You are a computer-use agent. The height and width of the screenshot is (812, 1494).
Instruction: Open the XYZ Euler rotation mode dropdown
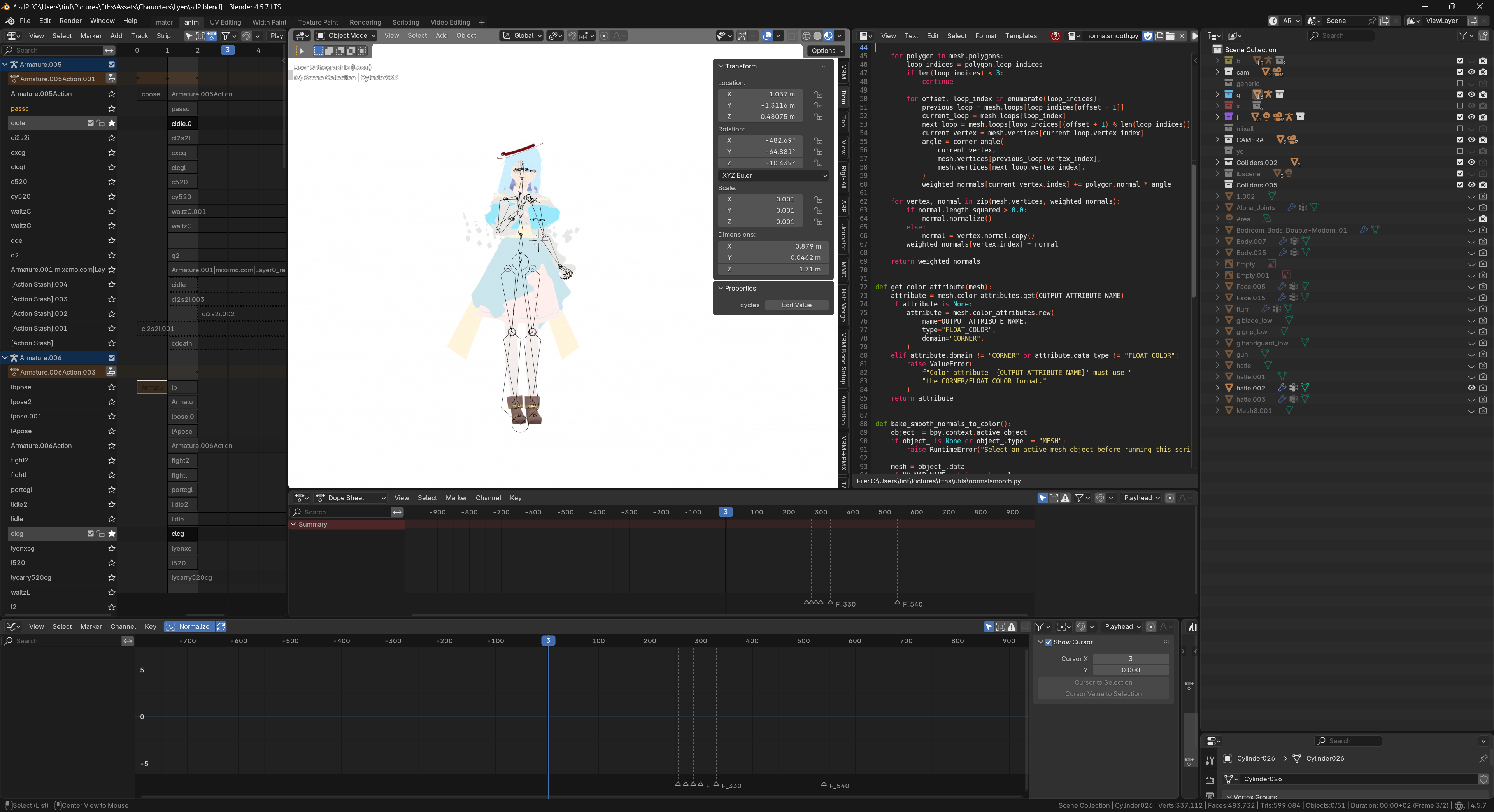[774, 176]
